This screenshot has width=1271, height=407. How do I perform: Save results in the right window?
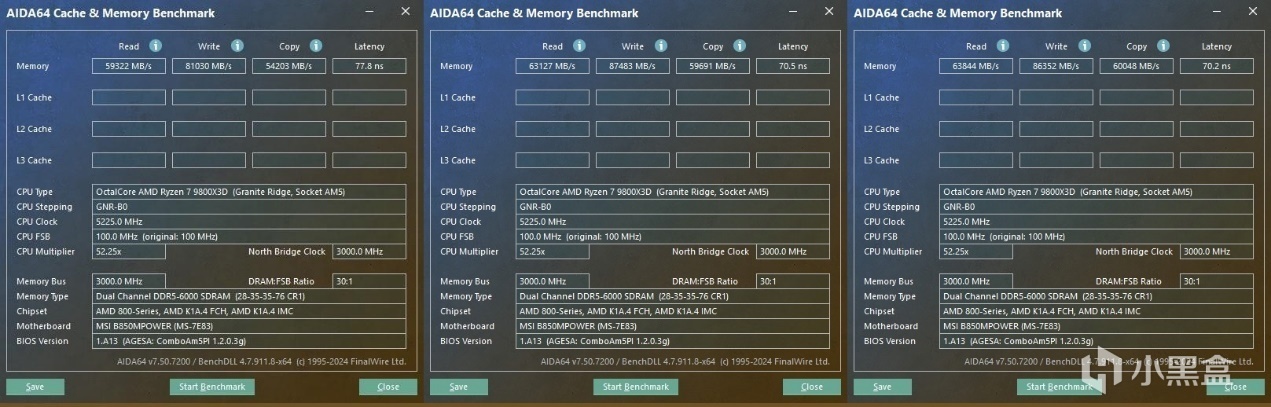click(883, 386)
